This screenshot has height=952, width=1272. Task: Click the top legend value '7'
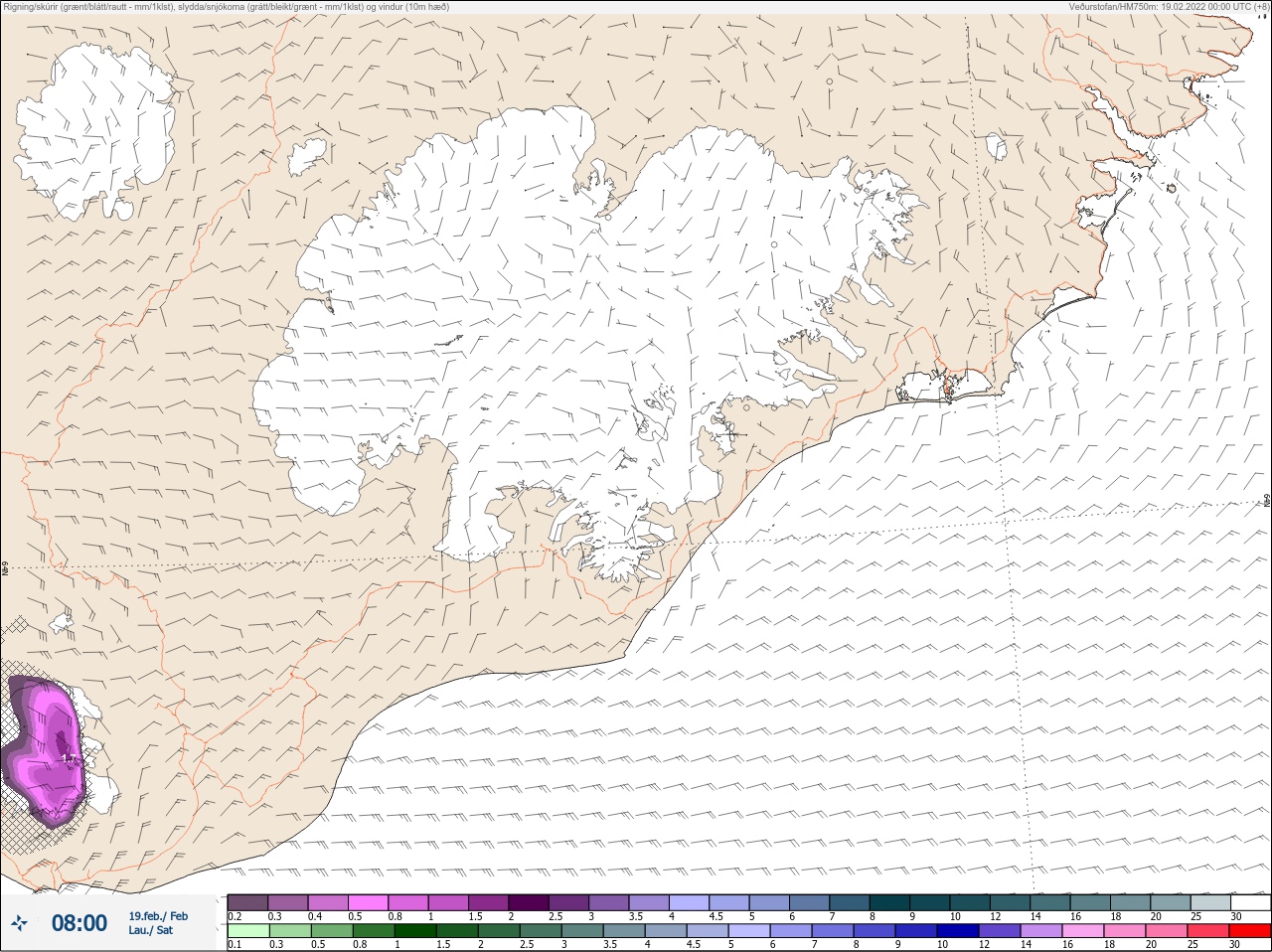click(x=832, y=916)
